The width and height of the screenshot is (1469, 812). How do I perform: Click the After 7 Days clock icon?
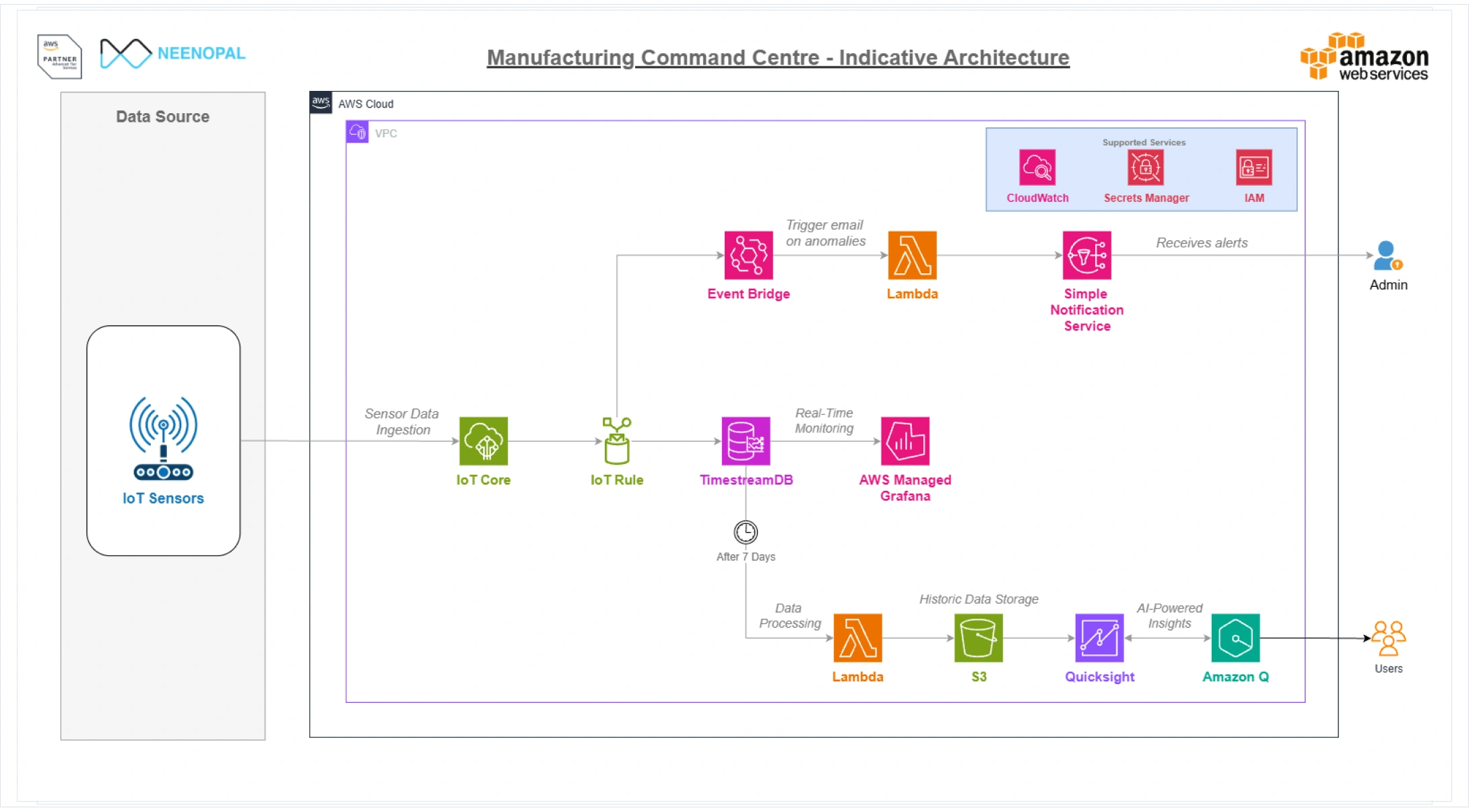(x=746, y=533)
